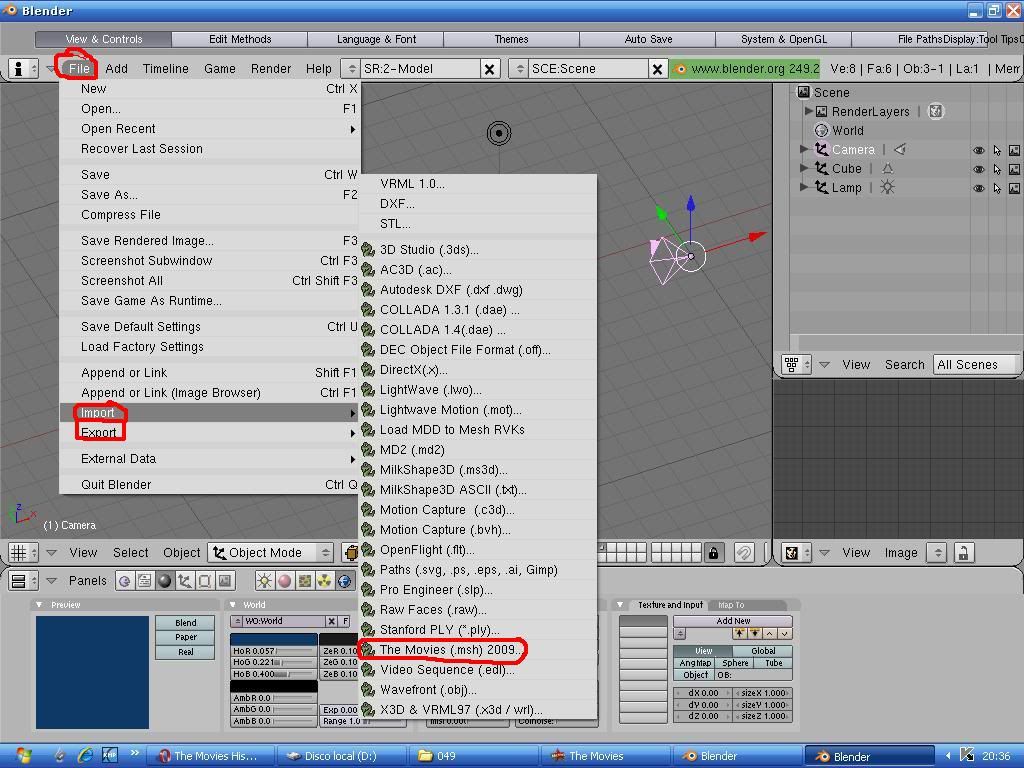Click the camera data icon in Camera row
The width and height of the screenshot is (1024, 768).
(x=900, y=150)
